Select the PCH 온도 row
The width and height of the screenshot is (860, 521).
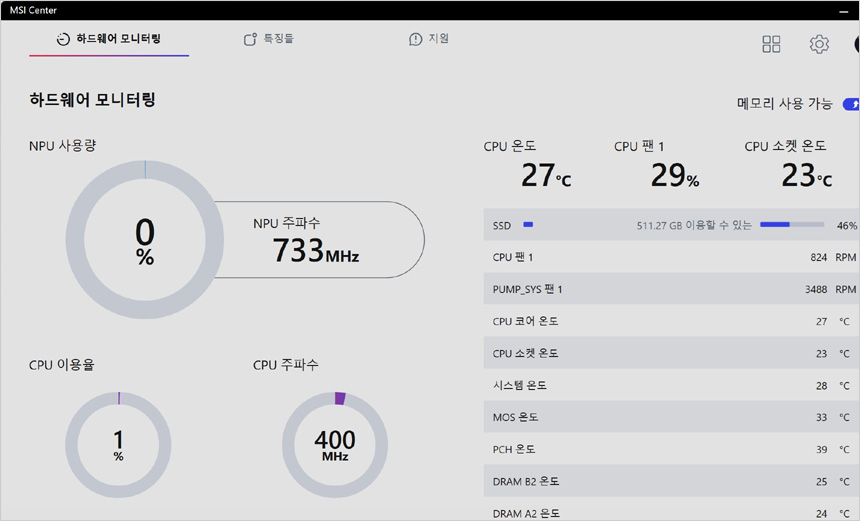coord(672,450)
